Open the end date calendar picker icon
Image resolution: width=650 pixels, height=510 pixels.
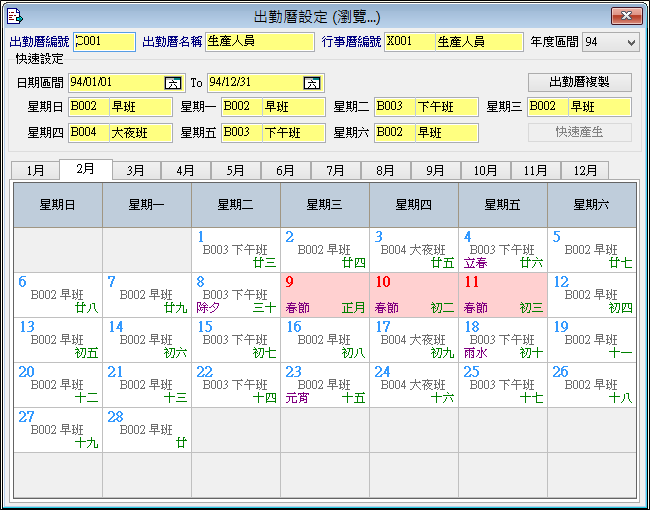tap(313, 83)
